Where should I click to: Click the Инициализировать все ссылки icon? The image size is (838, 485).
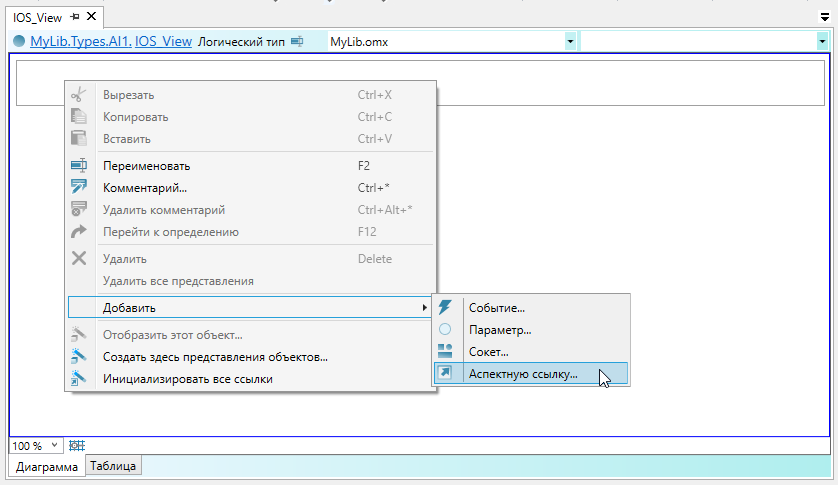click(x=79, y=379)
